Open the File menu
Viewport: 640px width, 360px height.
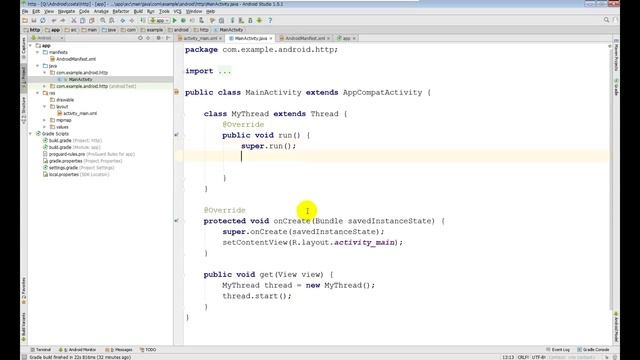(25, 11)
